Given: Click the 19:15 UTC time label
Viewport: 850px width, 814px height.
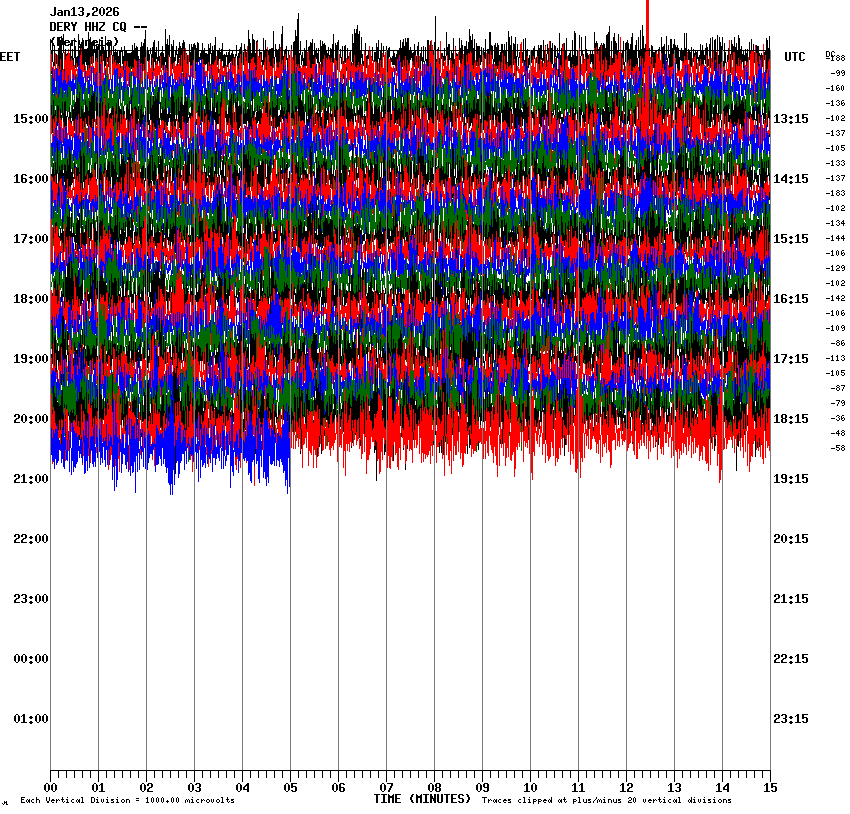Looking at the screenshot, I should coord(791,479).
